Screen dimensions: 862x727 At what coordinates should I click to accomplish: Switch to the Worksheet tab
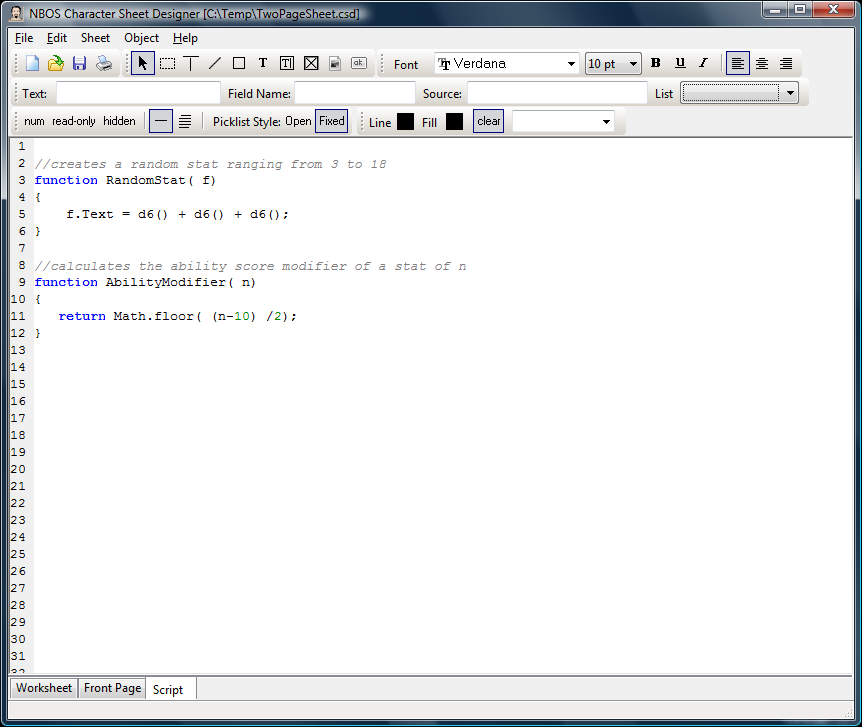click(x=44, y=688)
